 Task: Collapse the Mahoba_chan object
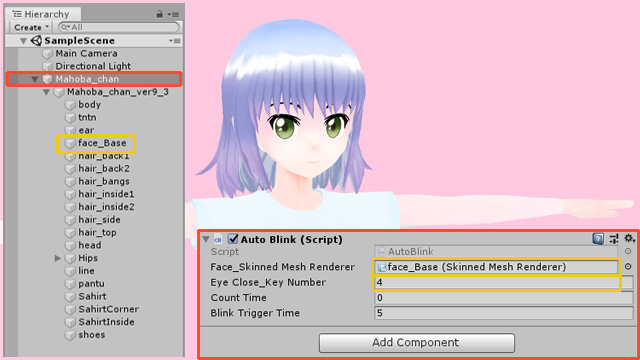tap(35, 79)
